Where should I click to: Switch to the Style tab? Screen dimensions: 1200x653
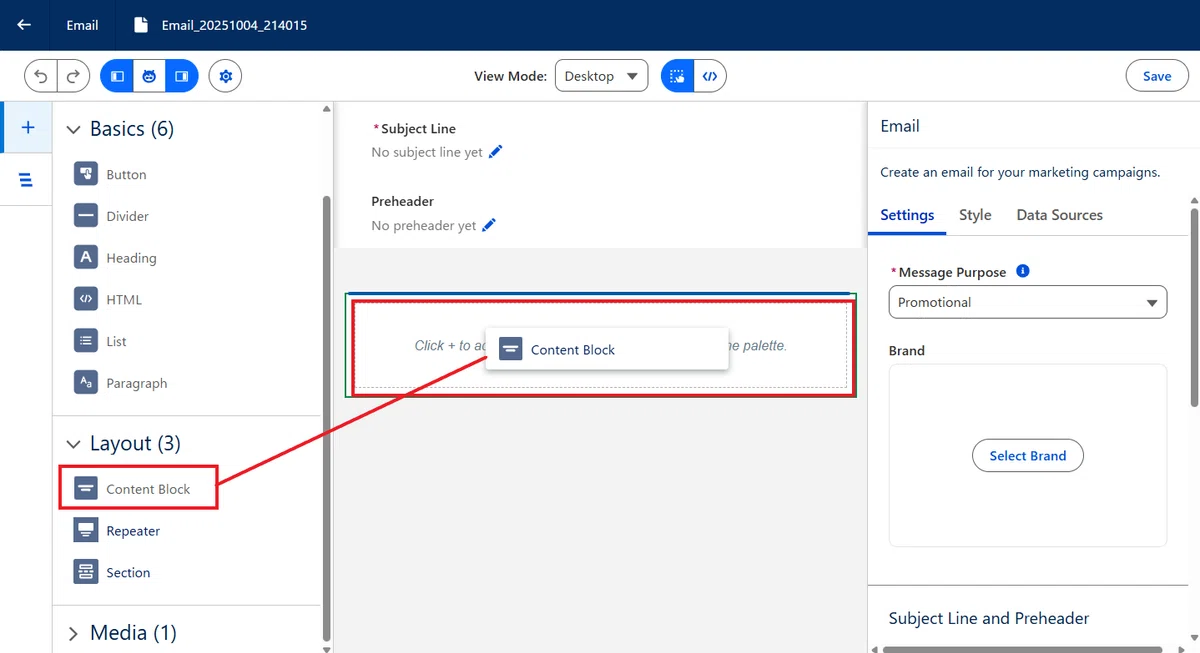(x=975, y=215)
